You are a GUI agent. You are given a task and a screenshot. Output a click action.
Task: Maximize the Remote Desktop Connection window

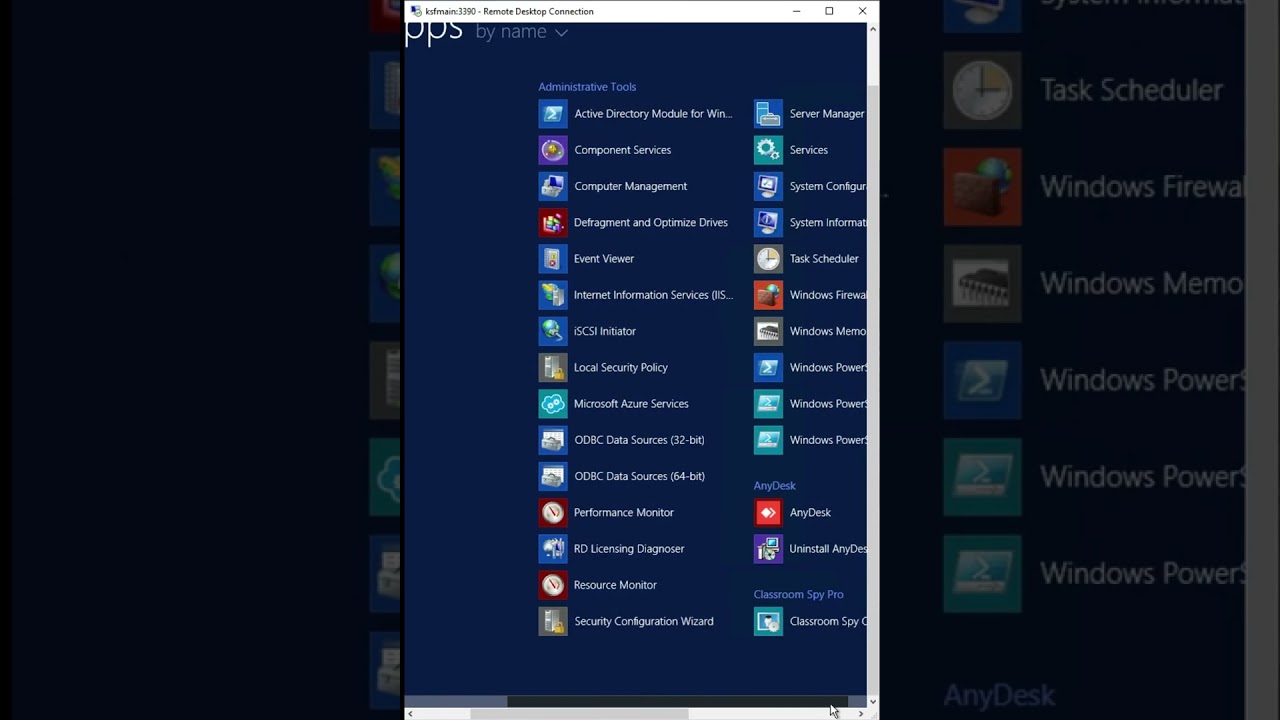click(x=829, y=11)
